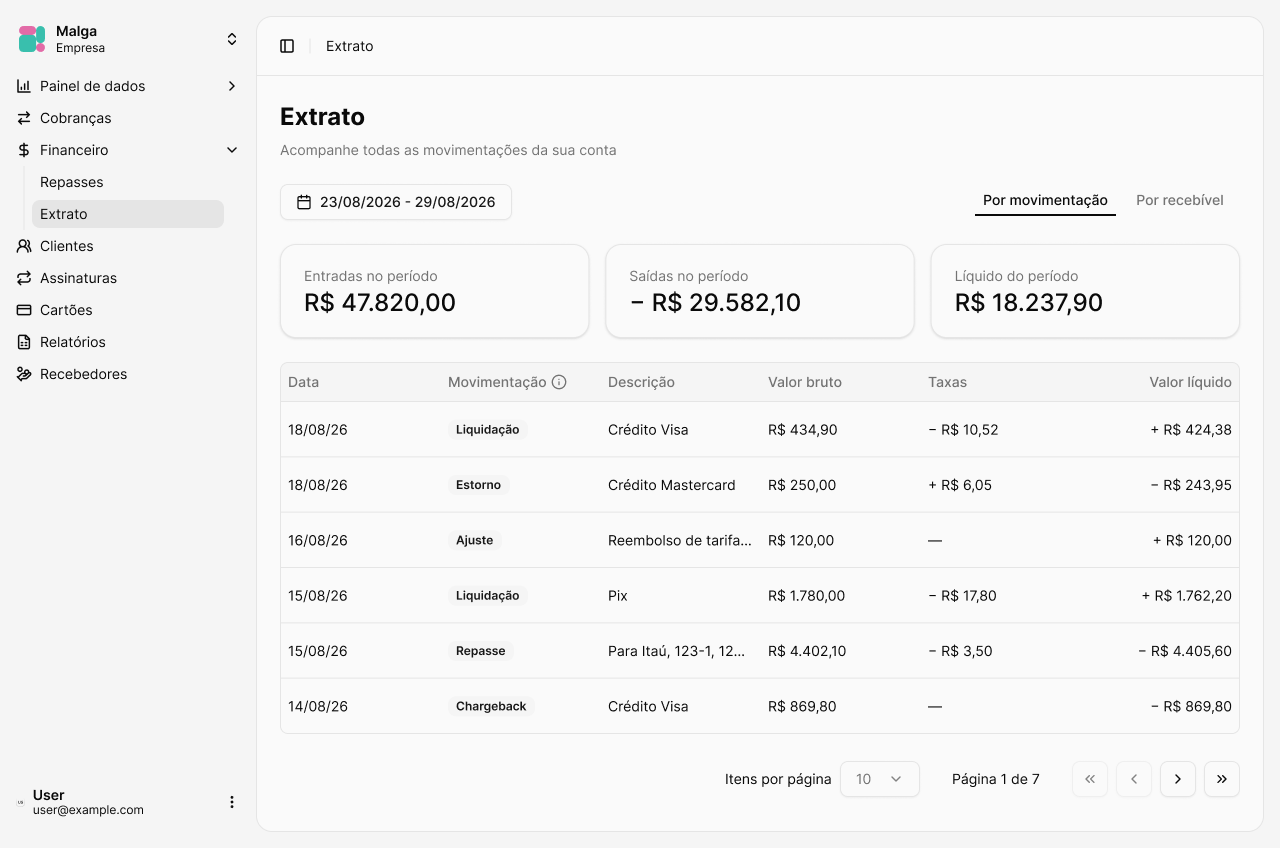
Task: Click the Data column header
Action: click(x=304, y=382)
